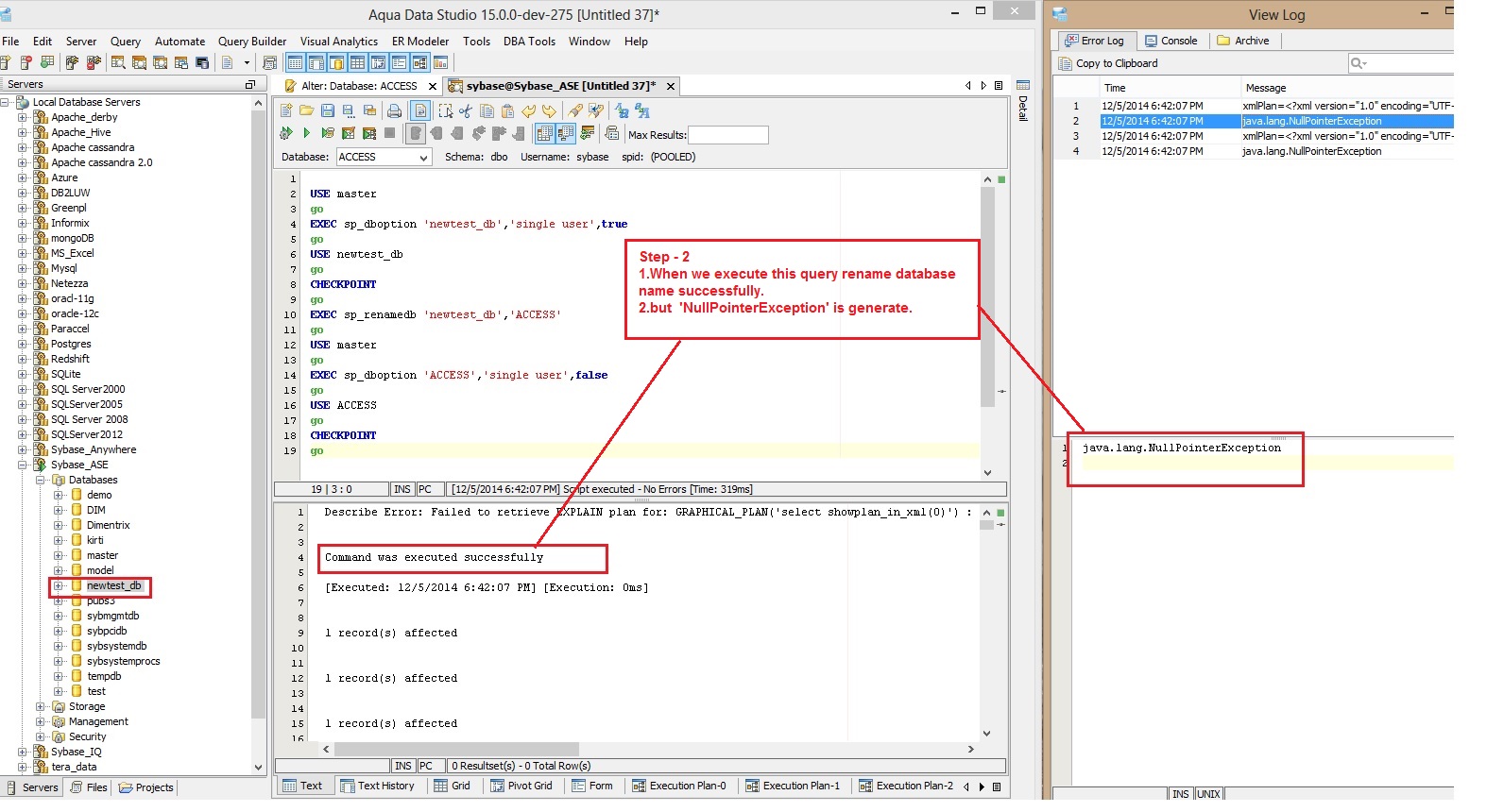Image resolution: width=1504 pixels, height=812 pixels.
Task: Collapse the Databases folder node
Action: 41,480
